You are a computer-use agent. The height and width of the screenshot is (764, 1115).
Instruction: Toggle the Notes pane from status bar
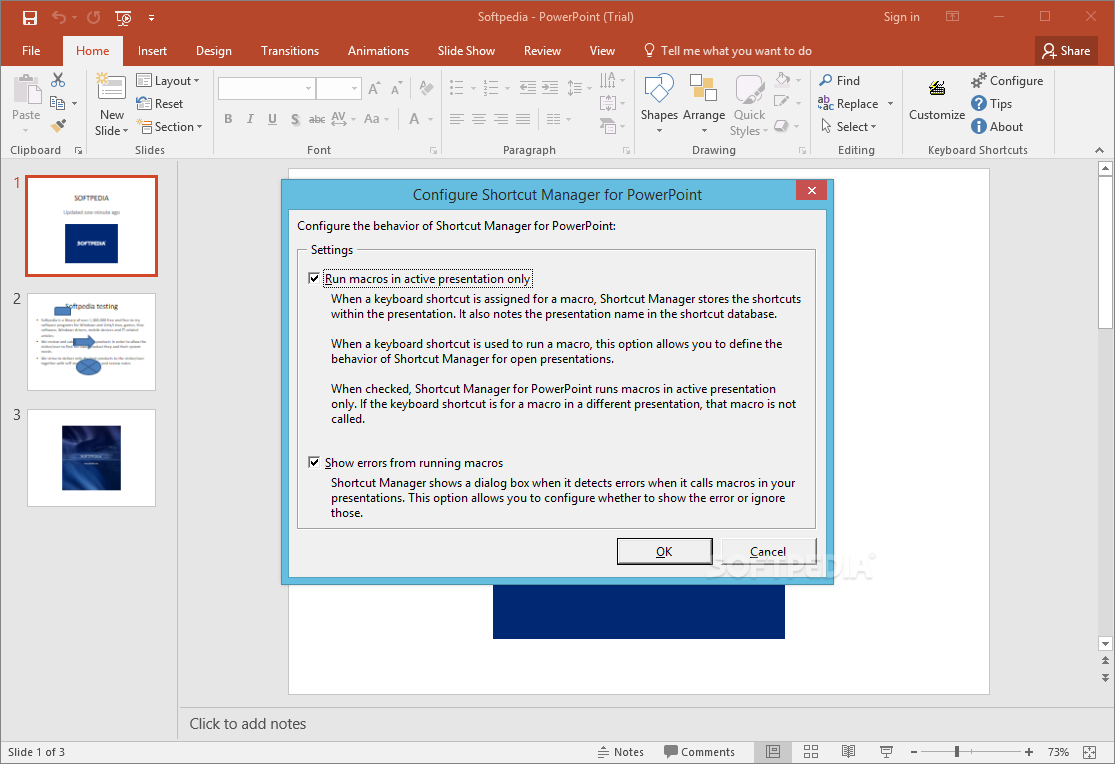point(621,752)
